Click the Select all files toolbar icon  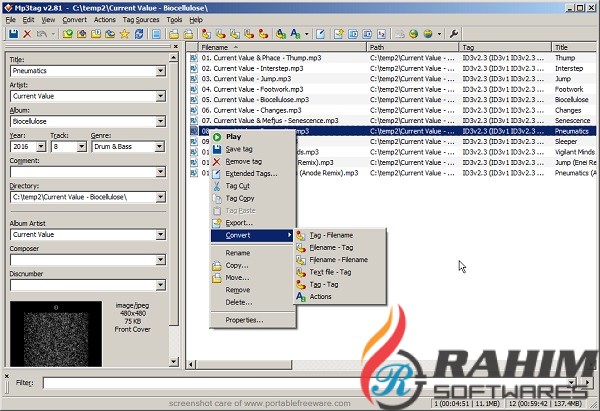pyautogui.click(x=156, y=34)
